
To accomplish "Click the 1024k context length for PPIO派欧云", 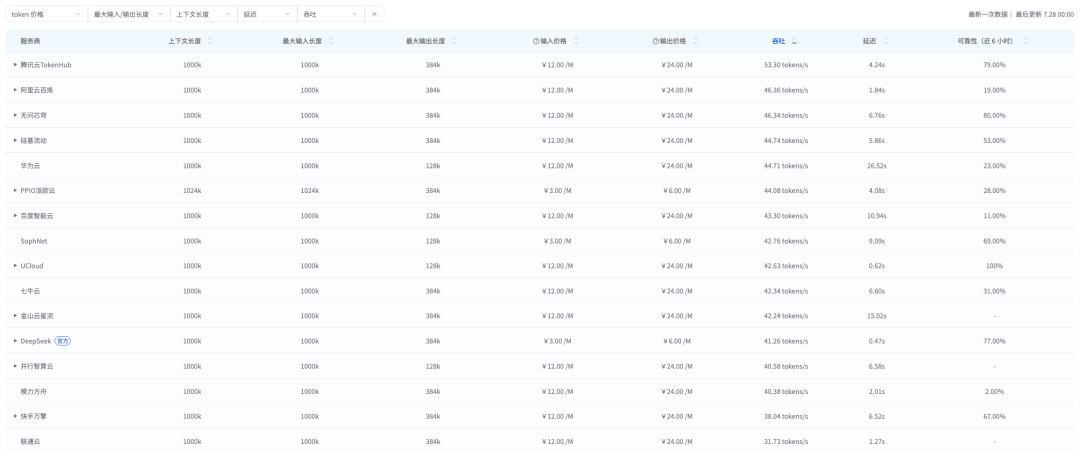I will tap(192, 191).
